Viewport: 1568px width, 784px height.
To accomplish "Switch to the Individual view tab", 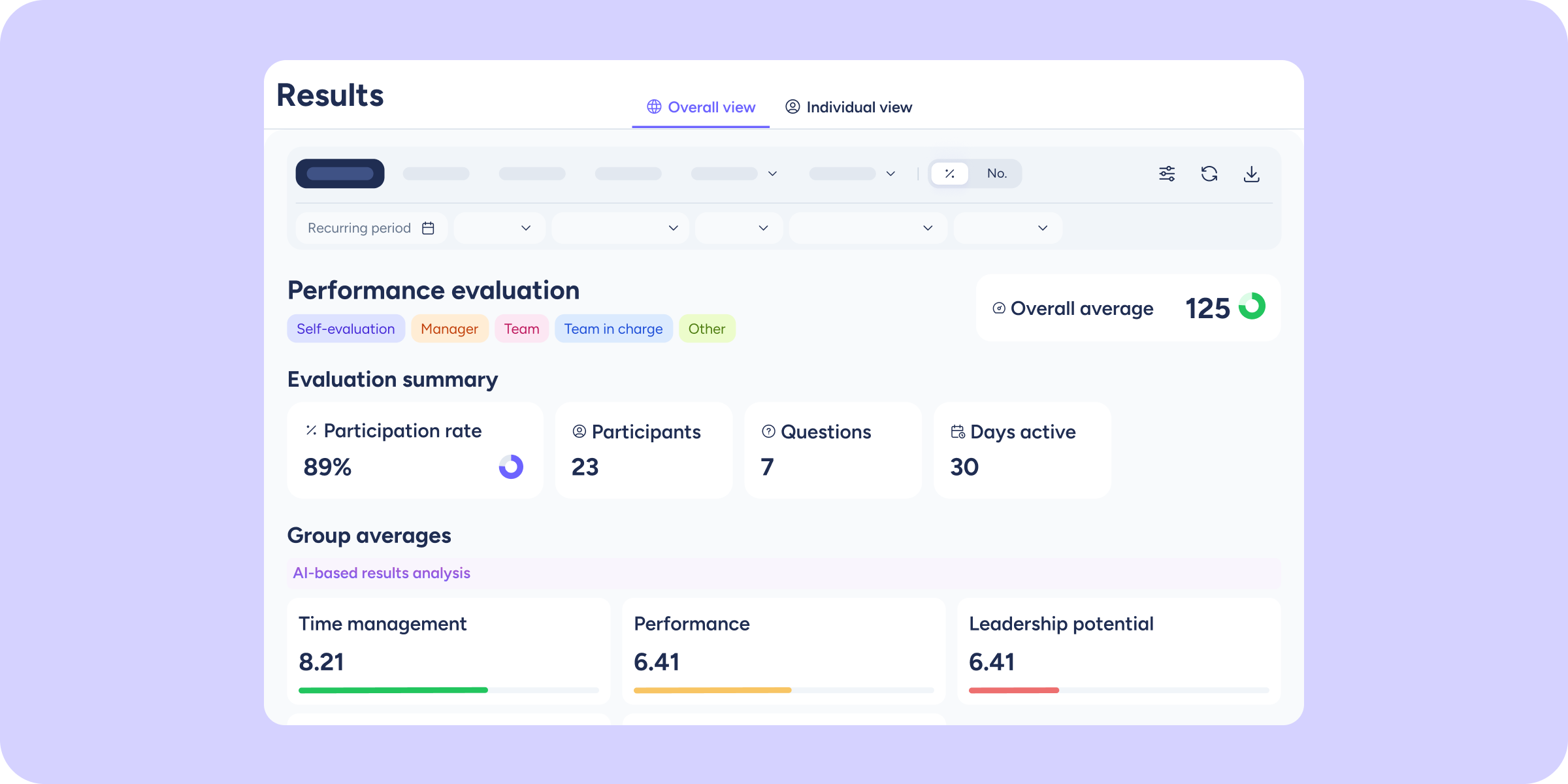I will (x=848, y=107).
